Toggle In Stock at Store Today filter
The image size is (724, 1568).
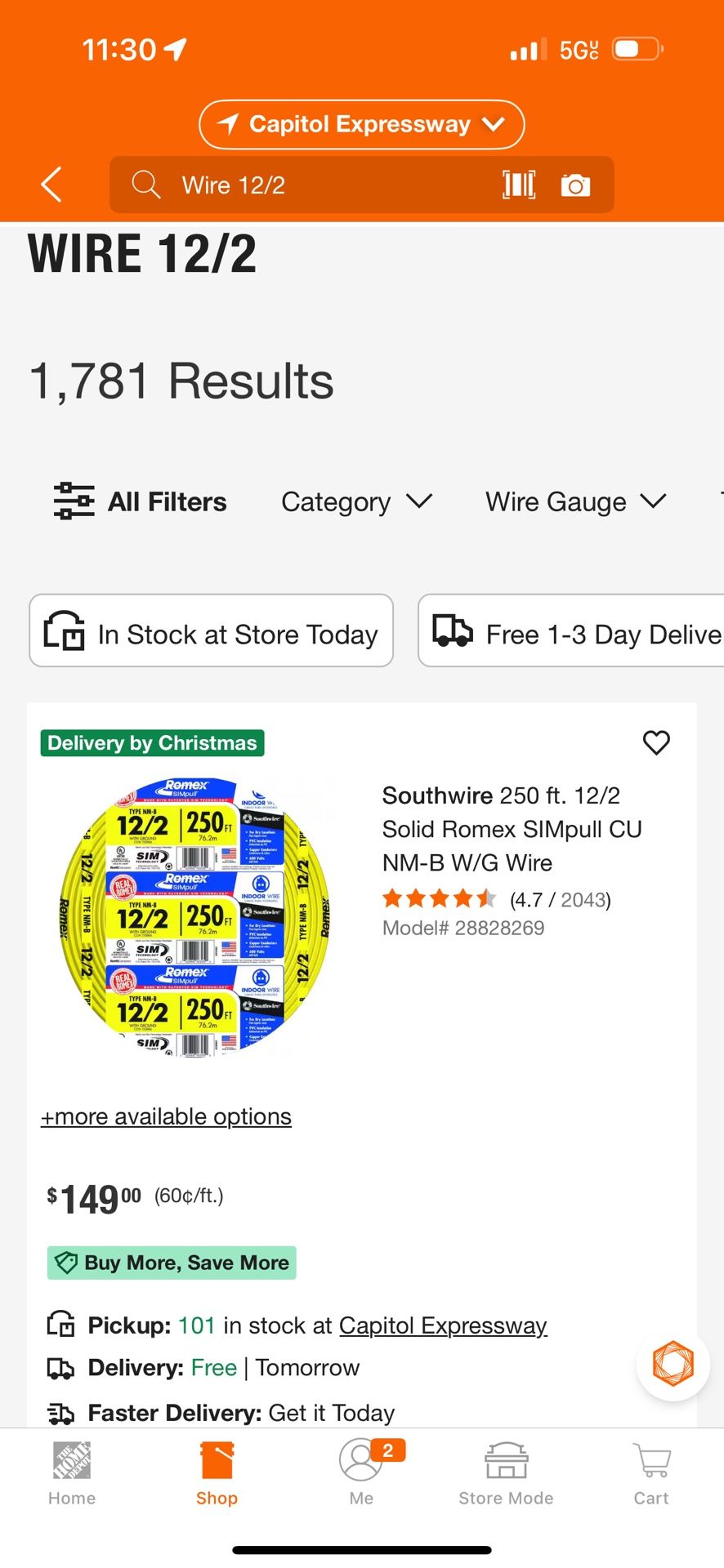click(x=212, y=631)
